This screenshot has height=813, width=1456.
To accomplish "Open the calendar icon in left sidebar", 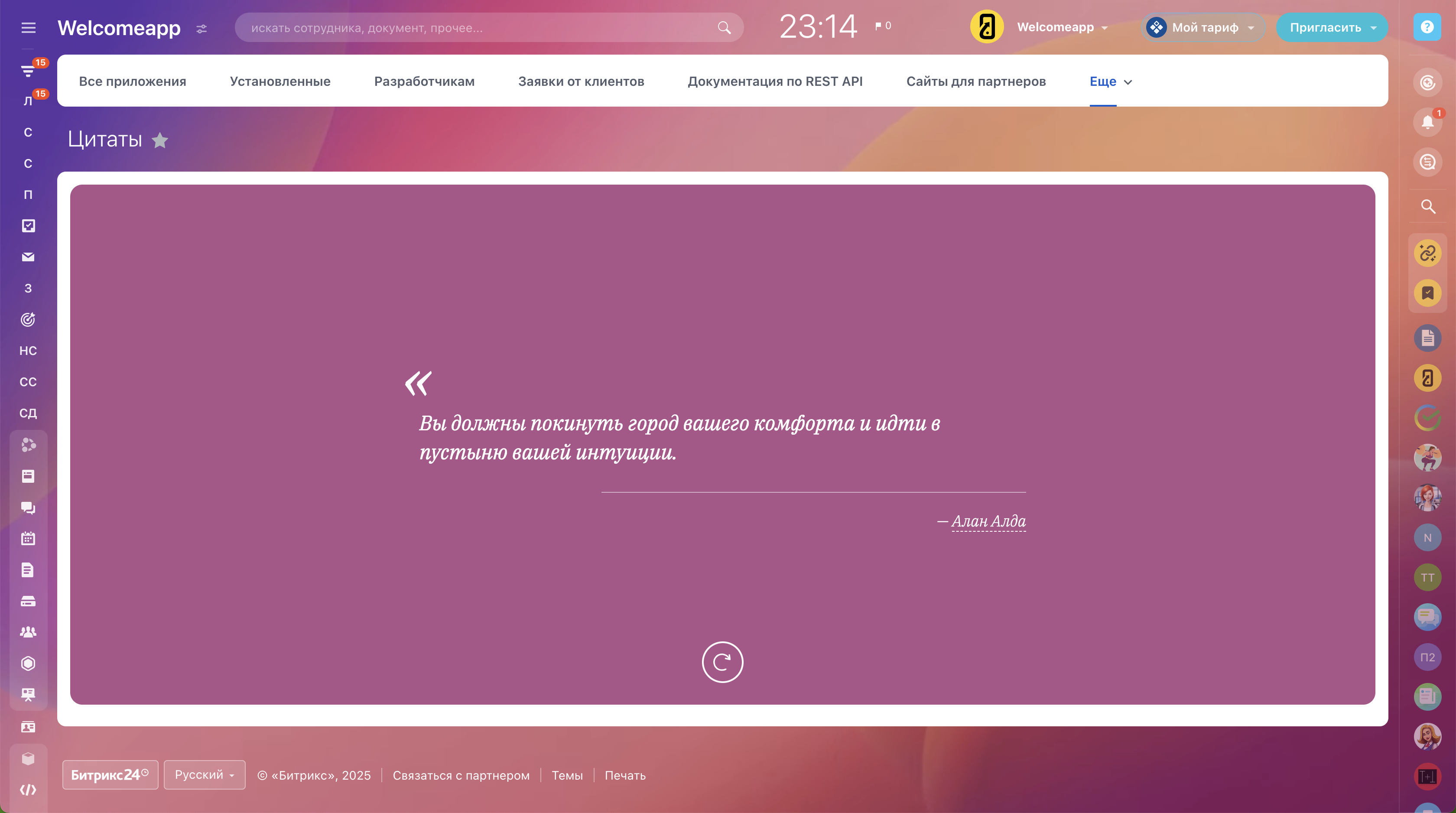I will [28, 538].
